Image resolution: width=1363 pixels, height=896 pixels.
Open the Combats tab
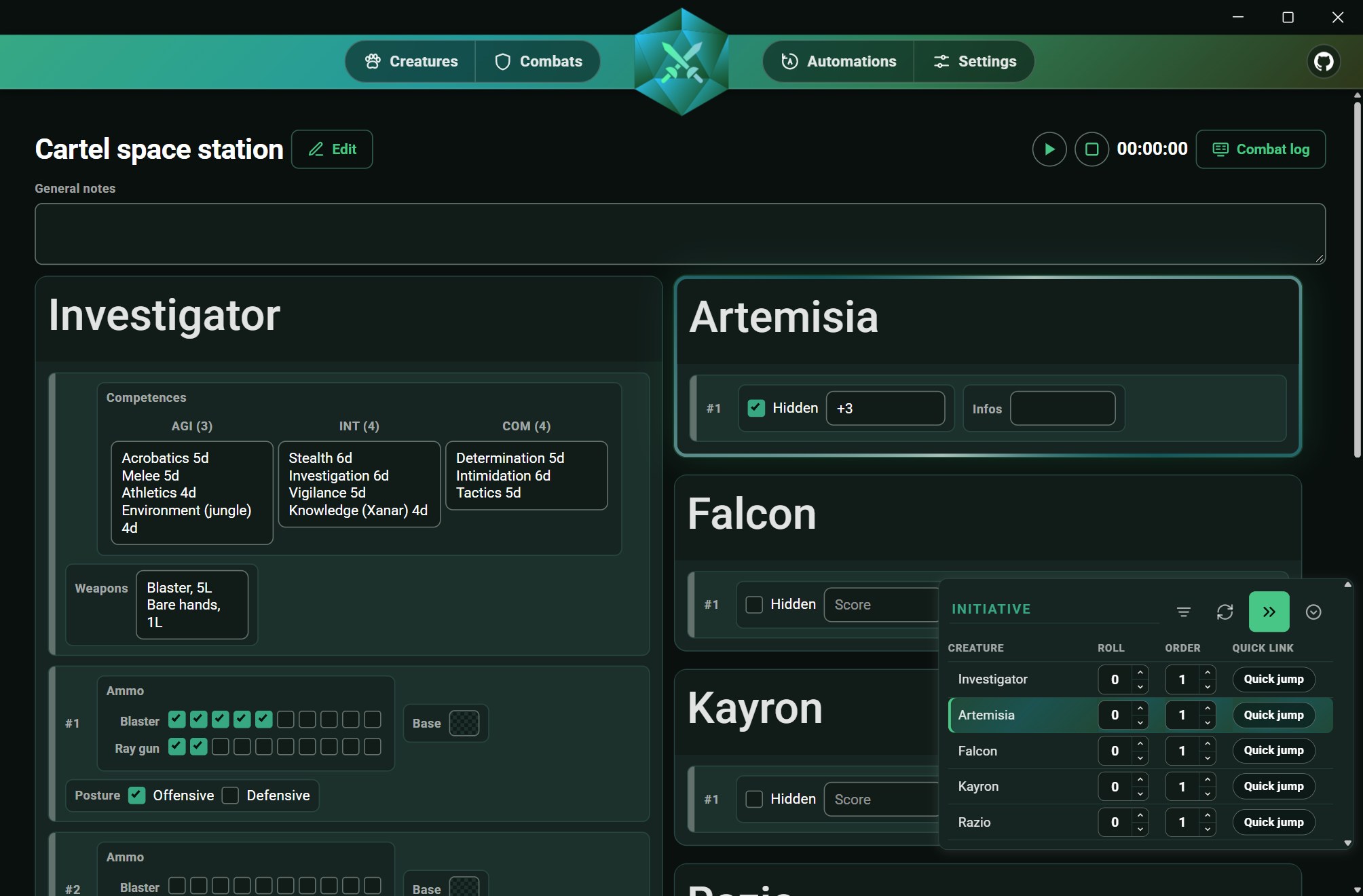538,62
